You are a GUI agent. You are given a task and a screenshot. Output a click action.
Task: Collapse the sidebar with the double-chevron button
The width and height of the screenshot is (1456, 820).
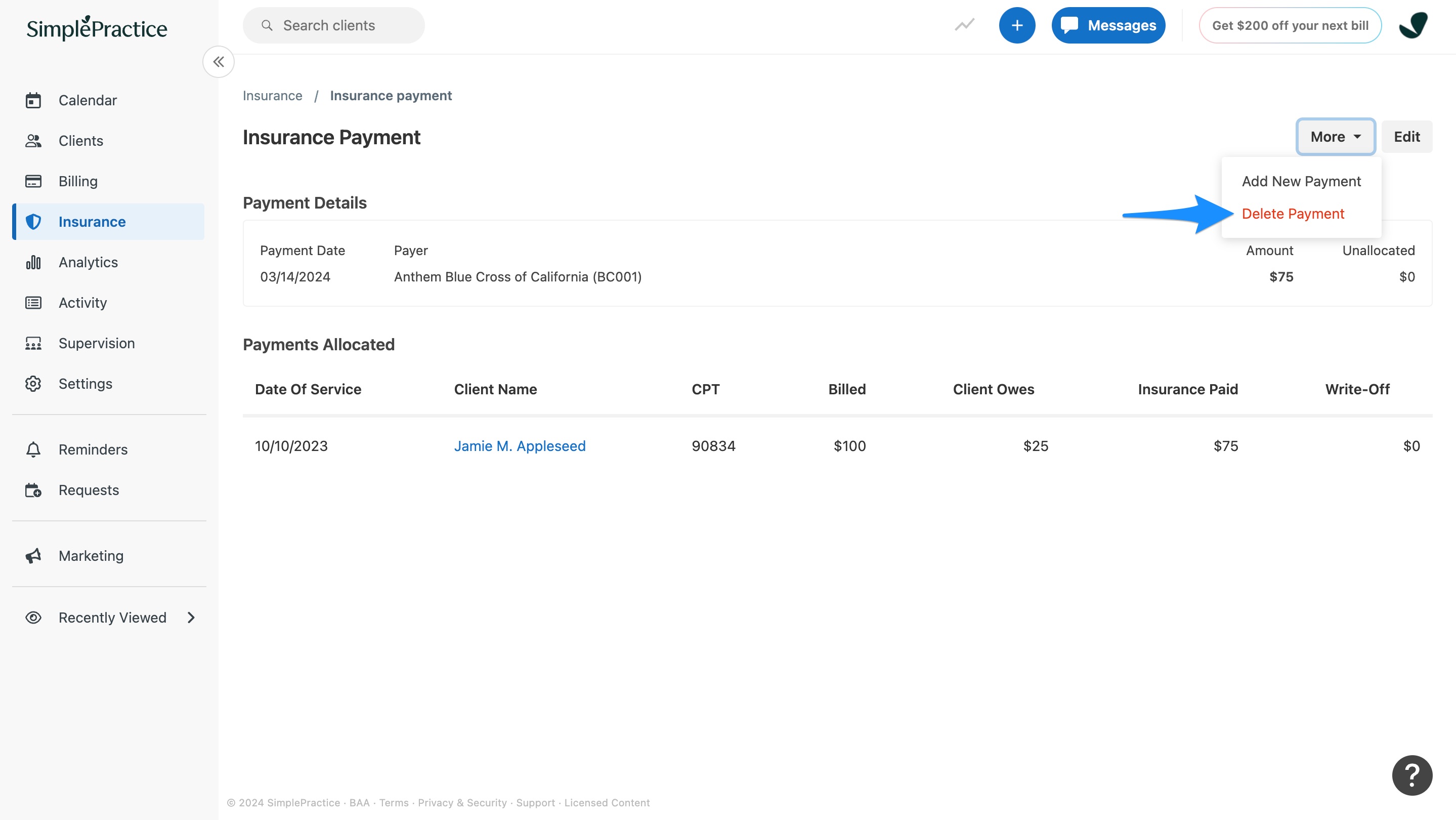click(x=219, y=62)
